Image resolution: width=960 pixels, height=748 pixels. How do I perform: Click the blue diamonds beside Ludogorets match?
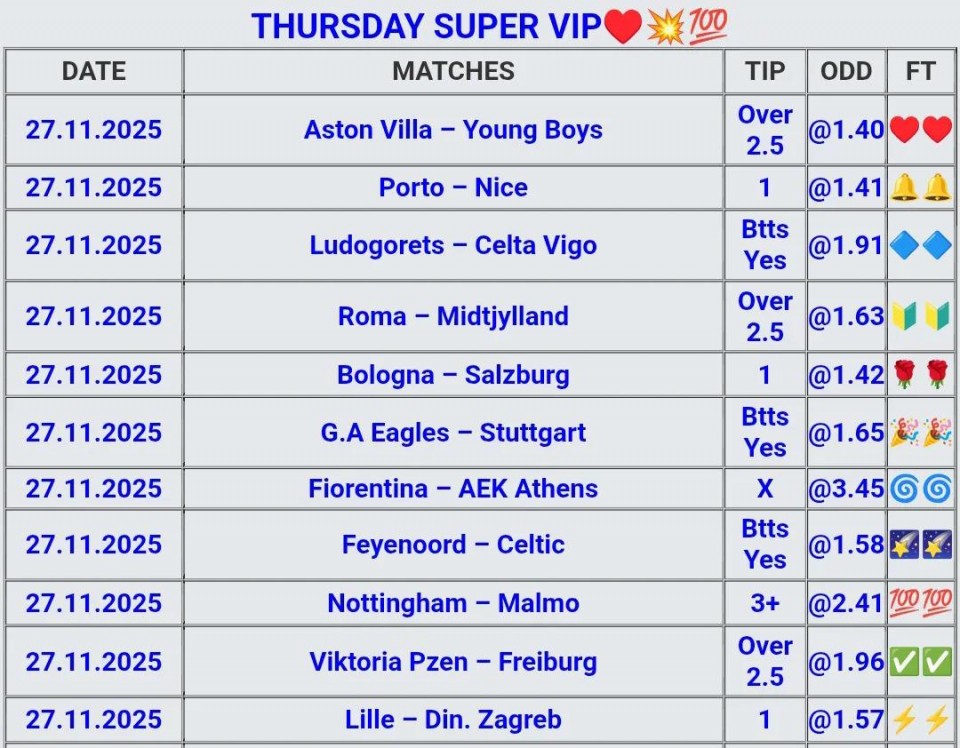pyautogui.click(x=920, y=246)
